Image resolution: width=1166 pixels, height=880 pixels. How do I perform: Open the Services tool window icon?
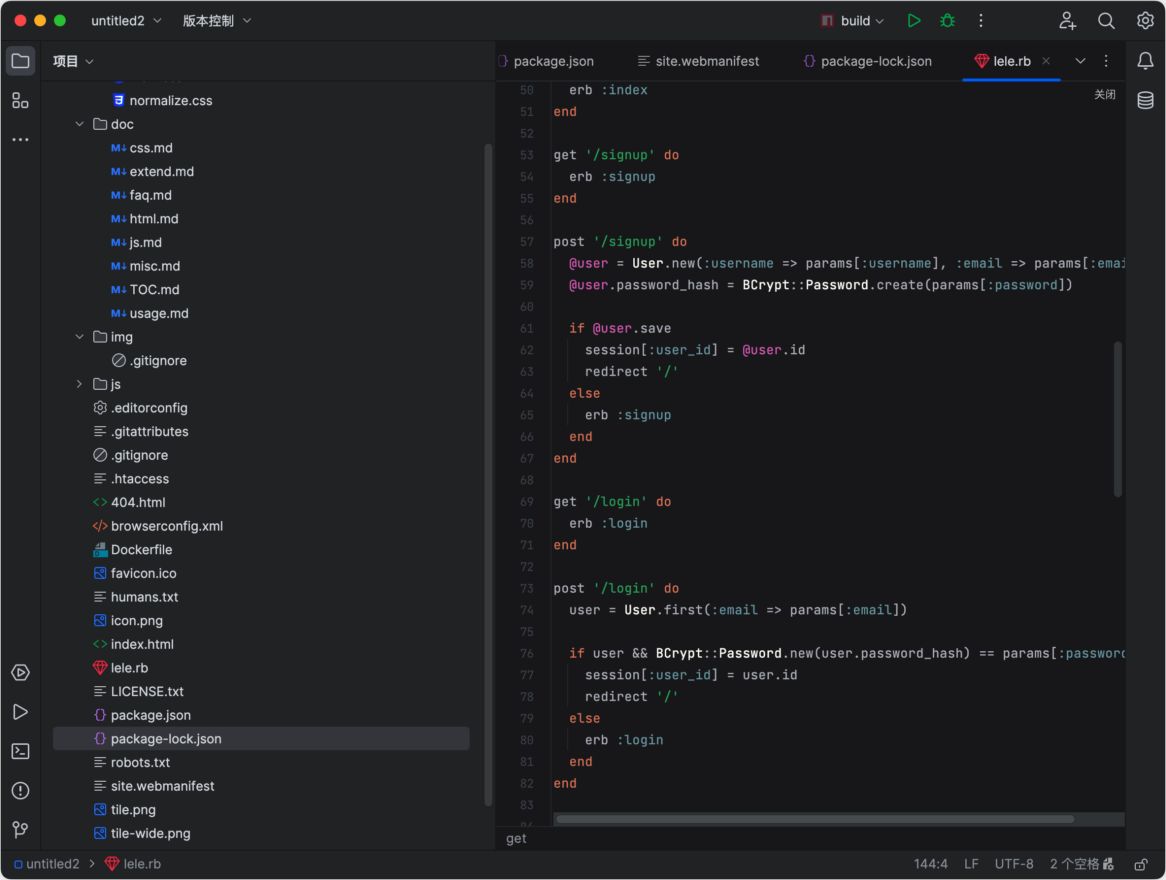(x=20, y=672)
